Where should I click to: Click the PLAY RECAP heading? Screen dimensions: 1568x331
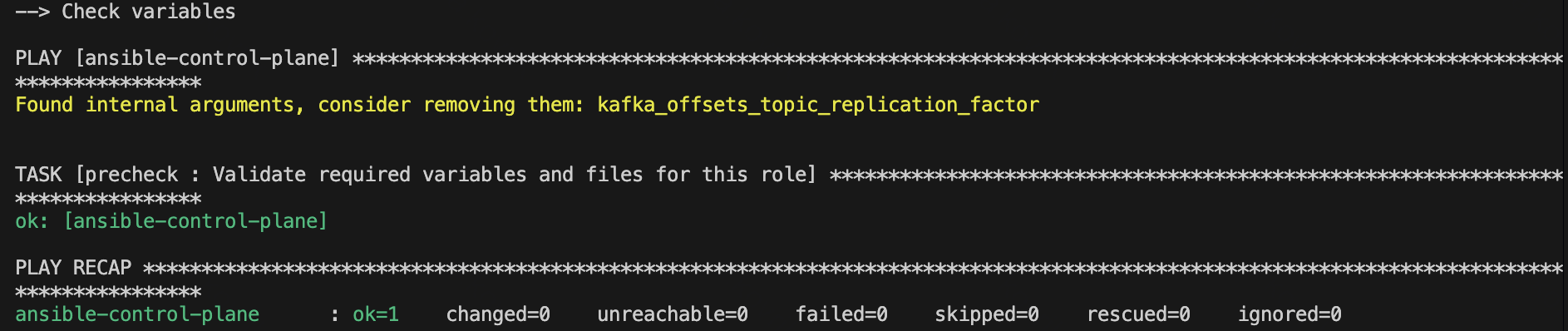coord(73,268)
